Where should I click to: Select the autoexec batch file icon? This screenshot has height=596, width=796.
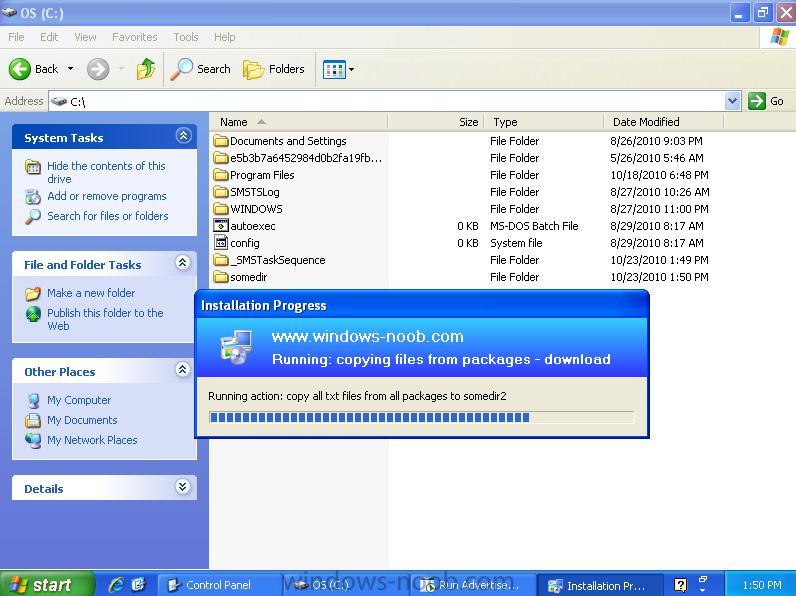[x=221, y=226]
